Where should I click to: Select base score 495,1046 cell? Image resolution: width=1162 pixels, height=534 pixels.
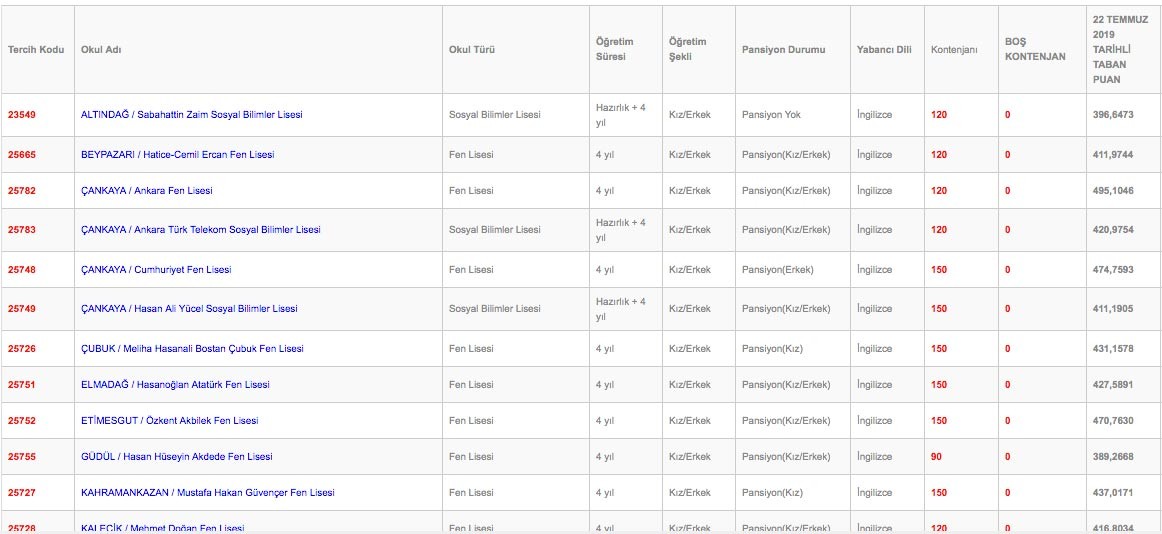click(x=1112, y=191)
